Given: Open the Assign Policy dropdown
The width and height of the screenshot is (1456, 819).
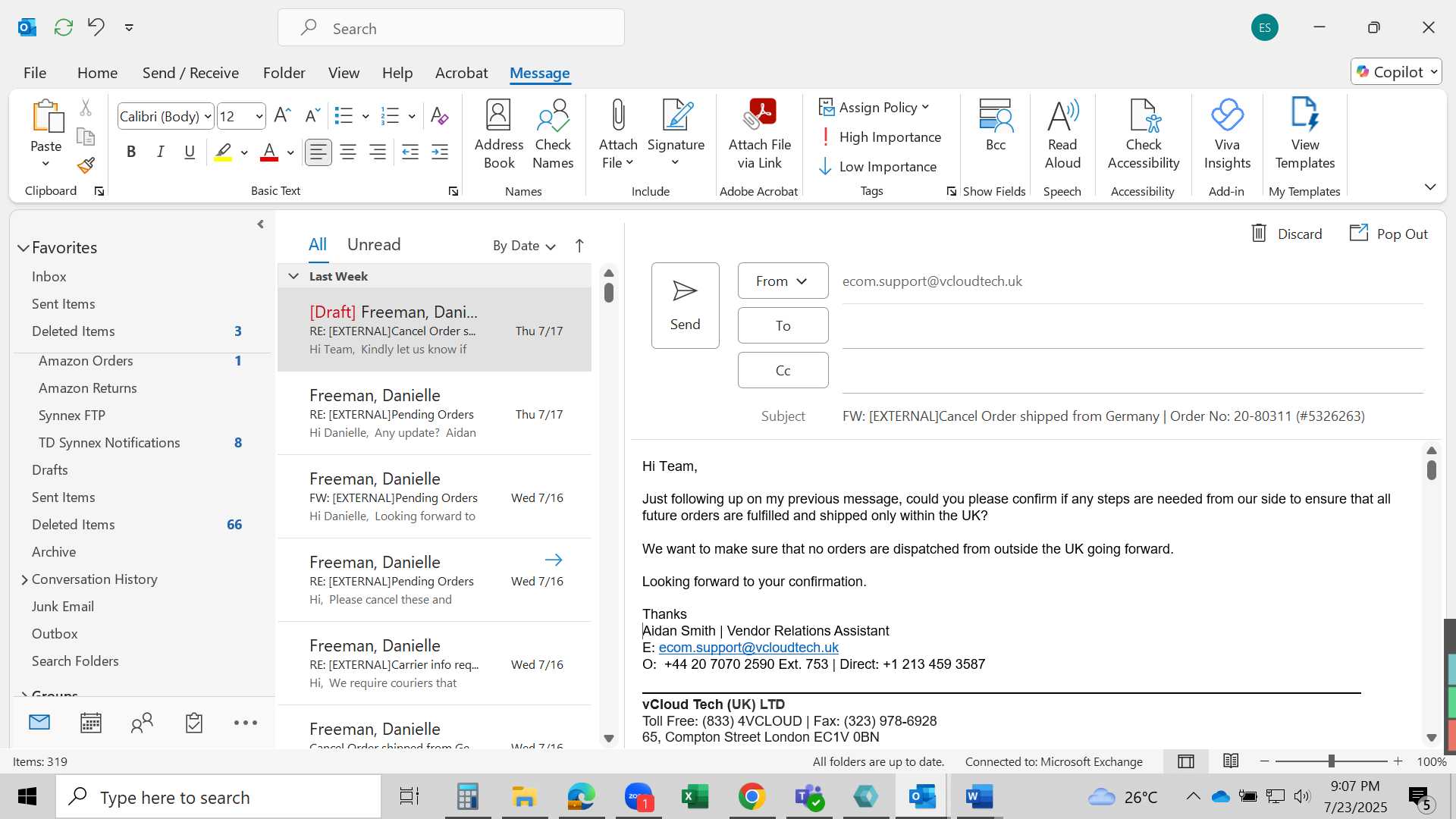Looking at the screenshot, I should pos(874,108).
